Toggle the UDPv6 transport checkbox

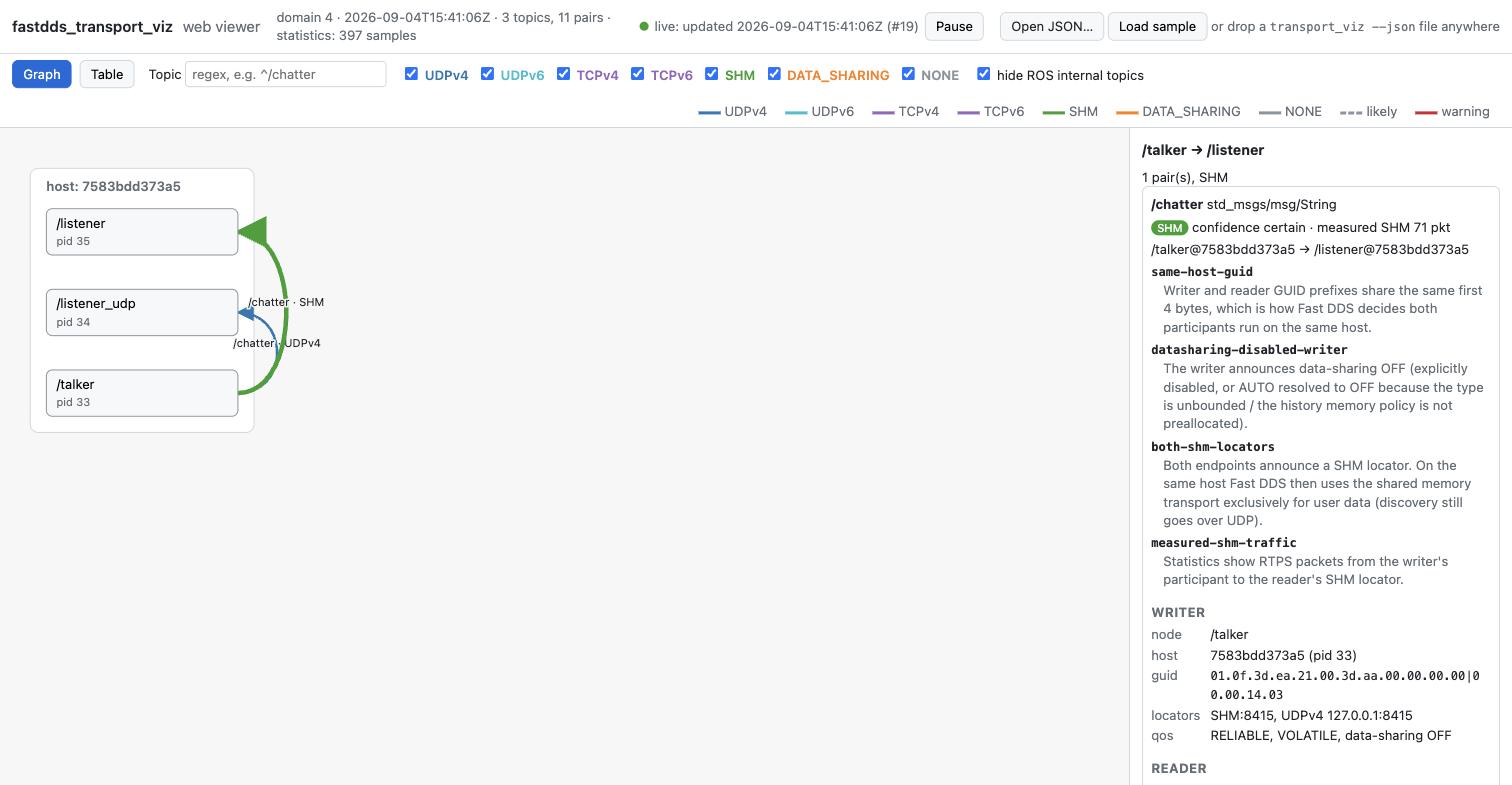pos(487,74)
